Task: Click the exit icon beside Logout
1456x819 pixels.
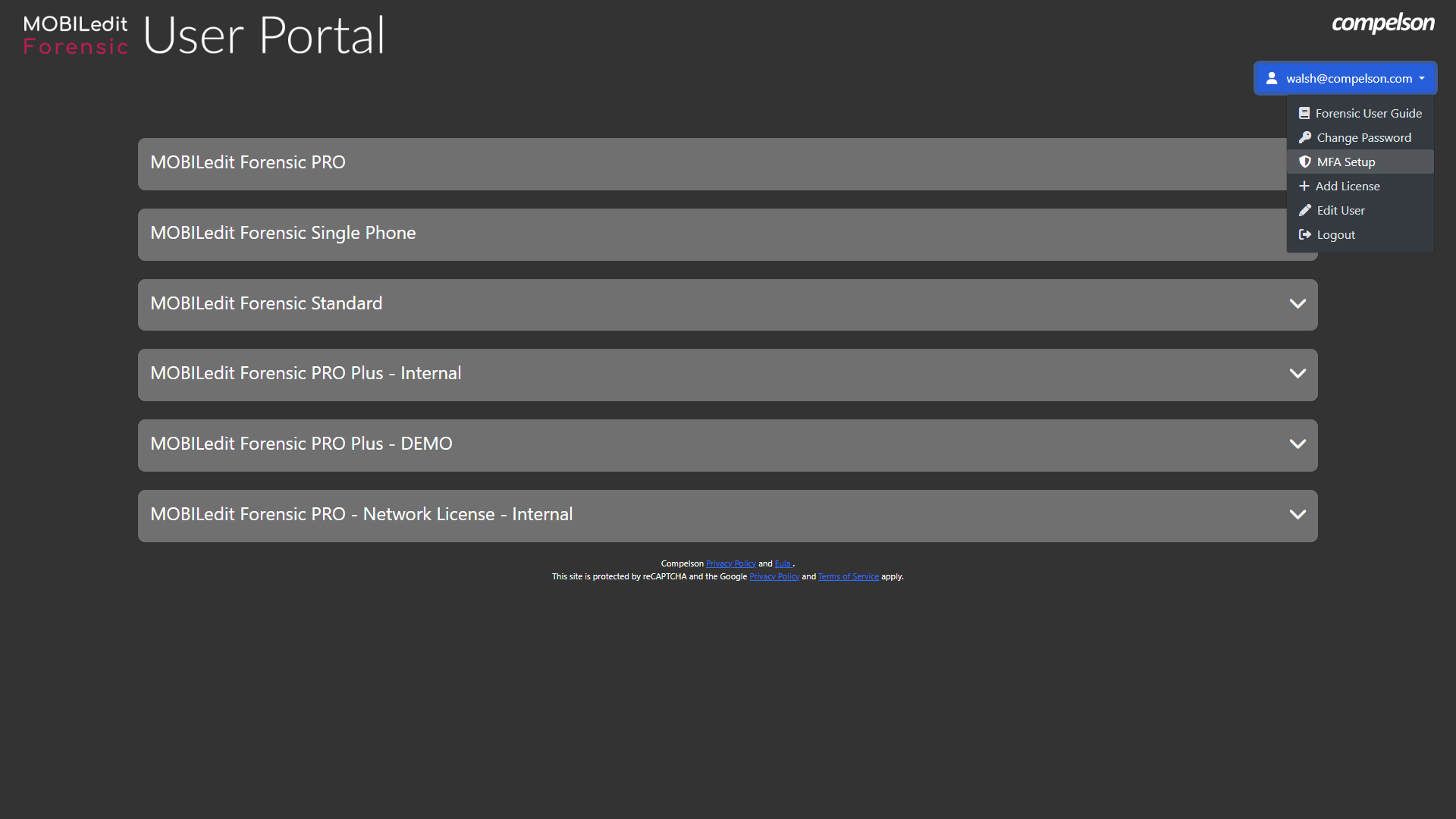Action: 1305,235
